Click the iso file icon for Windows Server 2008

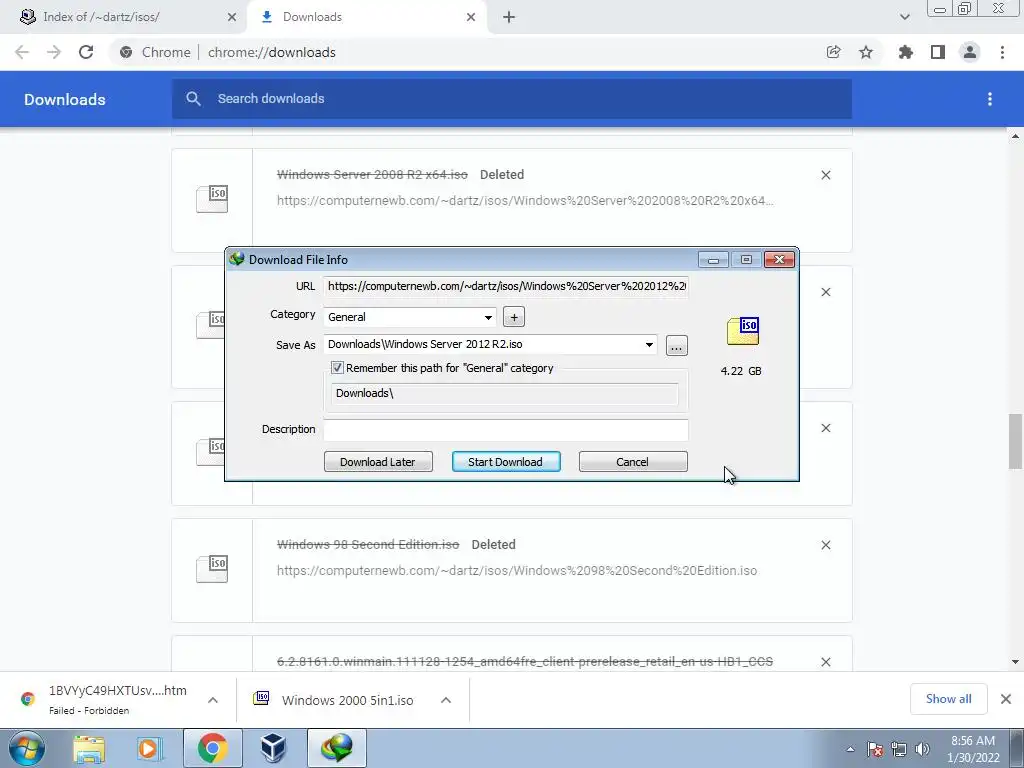212,199
